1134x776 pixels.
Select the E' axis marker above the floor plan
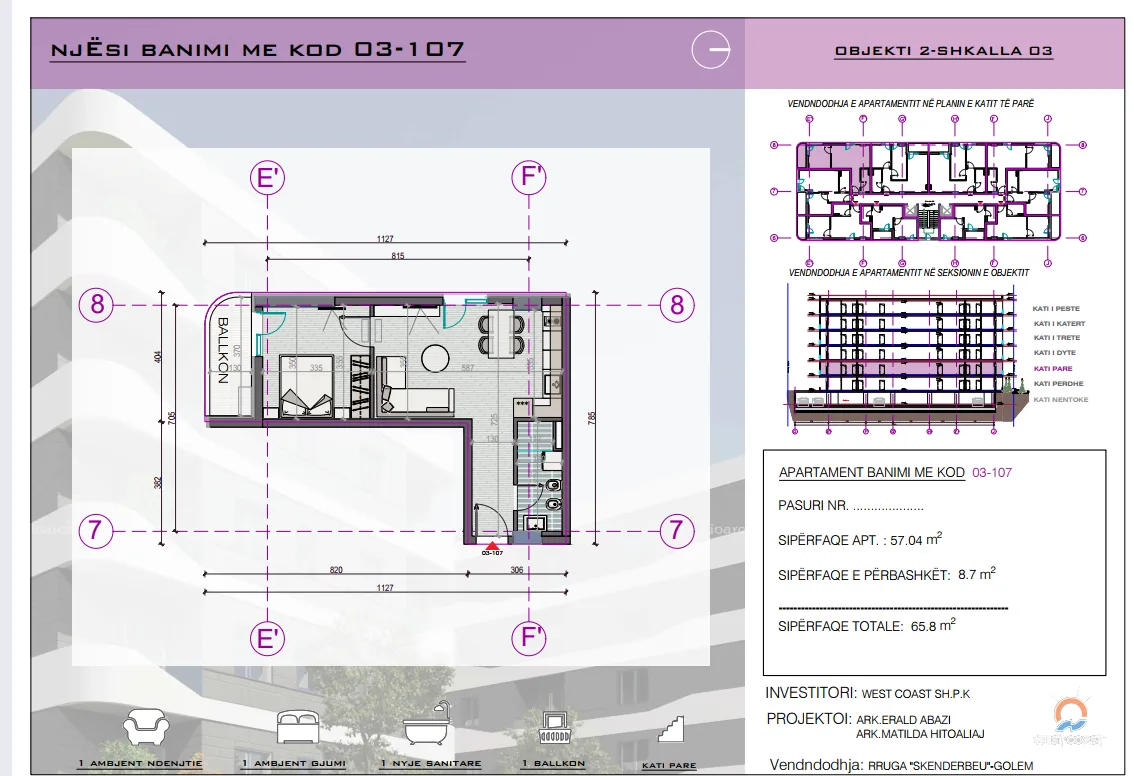(x=268, y=177)
